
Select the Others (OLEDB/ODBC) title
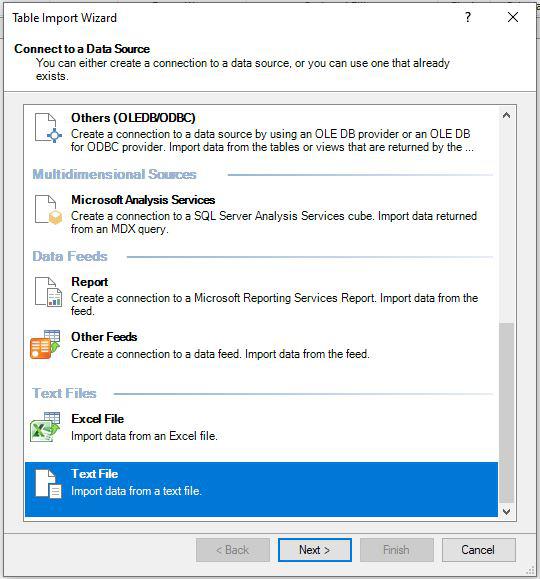point(133,118)
